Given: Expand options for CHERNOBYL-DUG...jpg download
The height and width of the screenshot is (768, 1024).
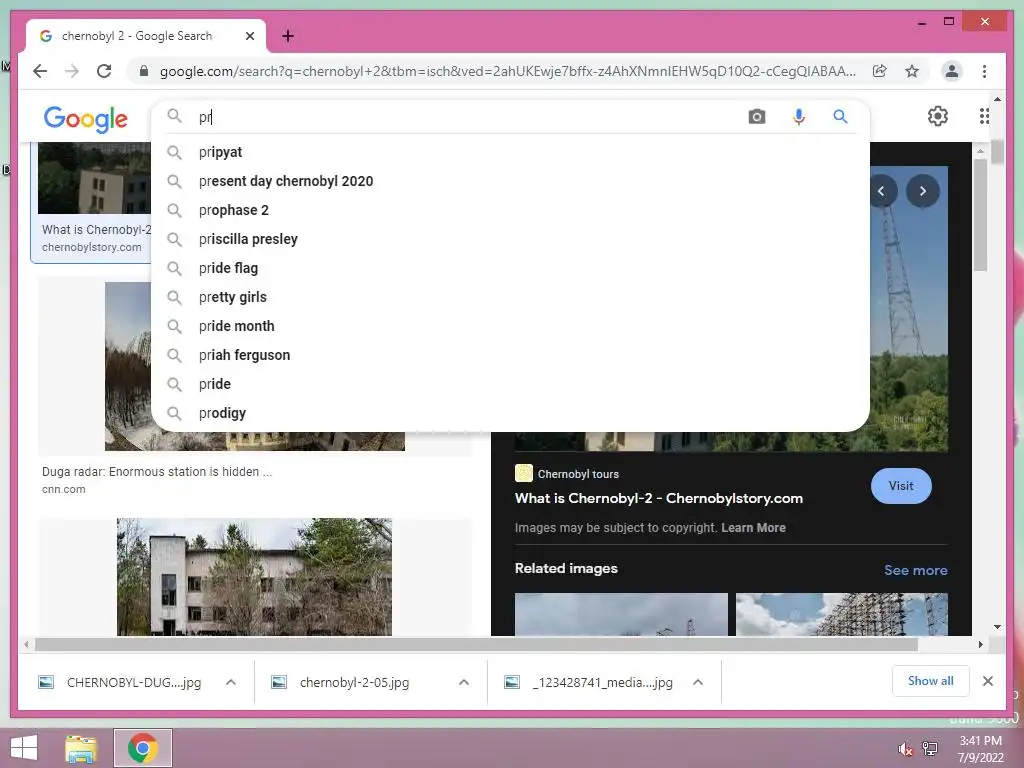Looking at the screenshot, I should pyautogui.click(x=231, y=682).
